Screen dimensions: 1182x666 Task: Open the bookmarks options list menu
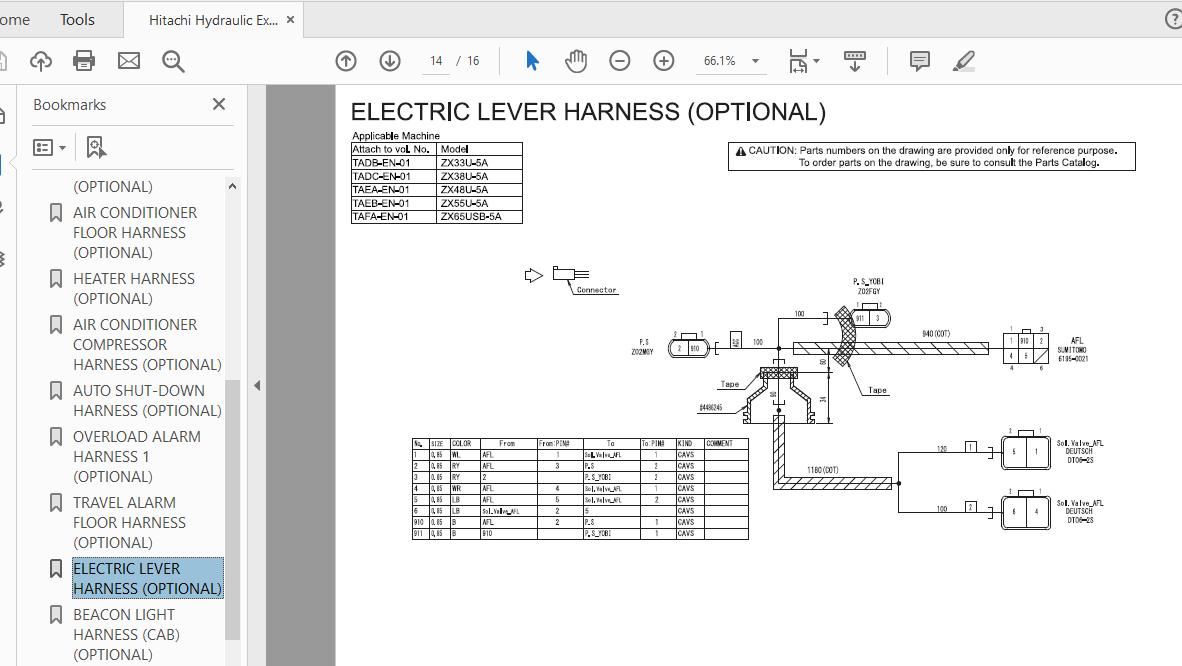pyautogui.click(x=49, y=148)
